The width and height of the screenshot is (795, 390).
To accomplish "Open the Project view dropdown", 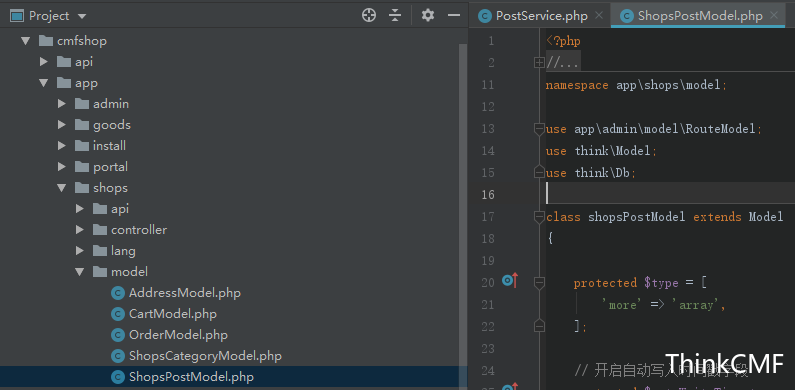I will click(82, 16).
